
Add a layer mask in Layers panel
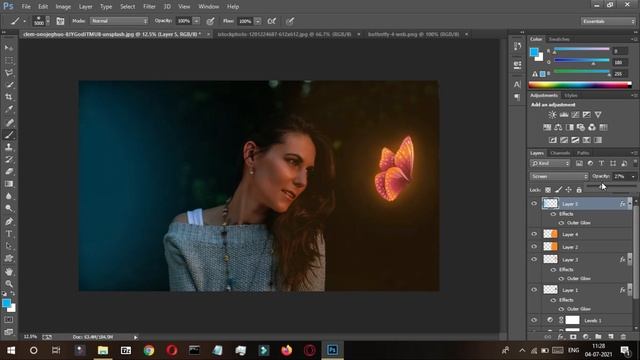(573, 337)
